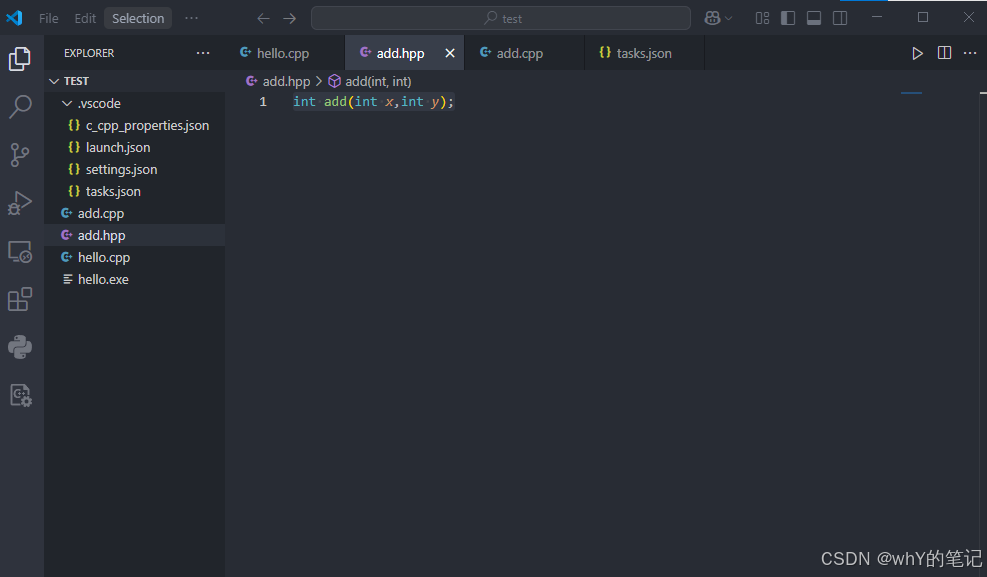
Task: Click line number 1 in gutter
Action: click(x=263, y=101)
